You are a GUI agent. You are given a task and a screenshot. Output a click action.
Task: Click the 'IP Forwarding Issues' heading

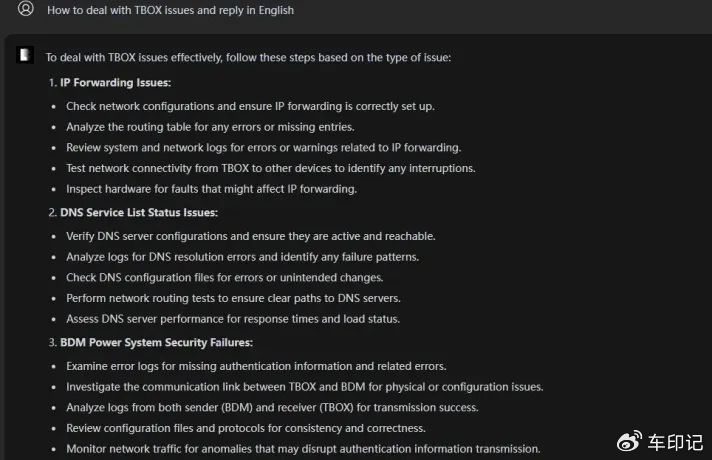tap(116, 83)
